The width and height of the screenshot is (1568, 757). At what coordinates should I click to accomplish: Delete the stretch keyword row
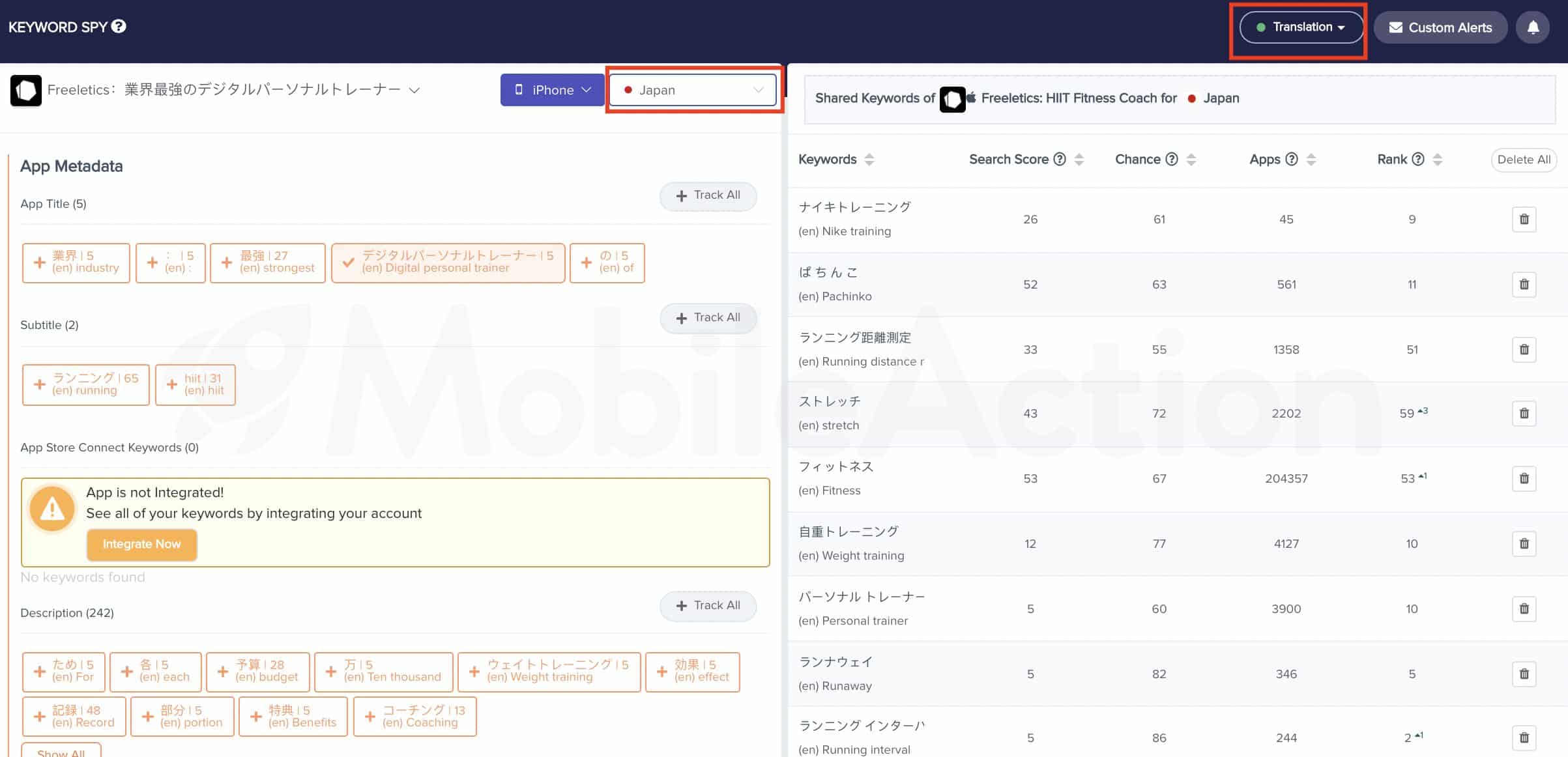point(1524,413)
